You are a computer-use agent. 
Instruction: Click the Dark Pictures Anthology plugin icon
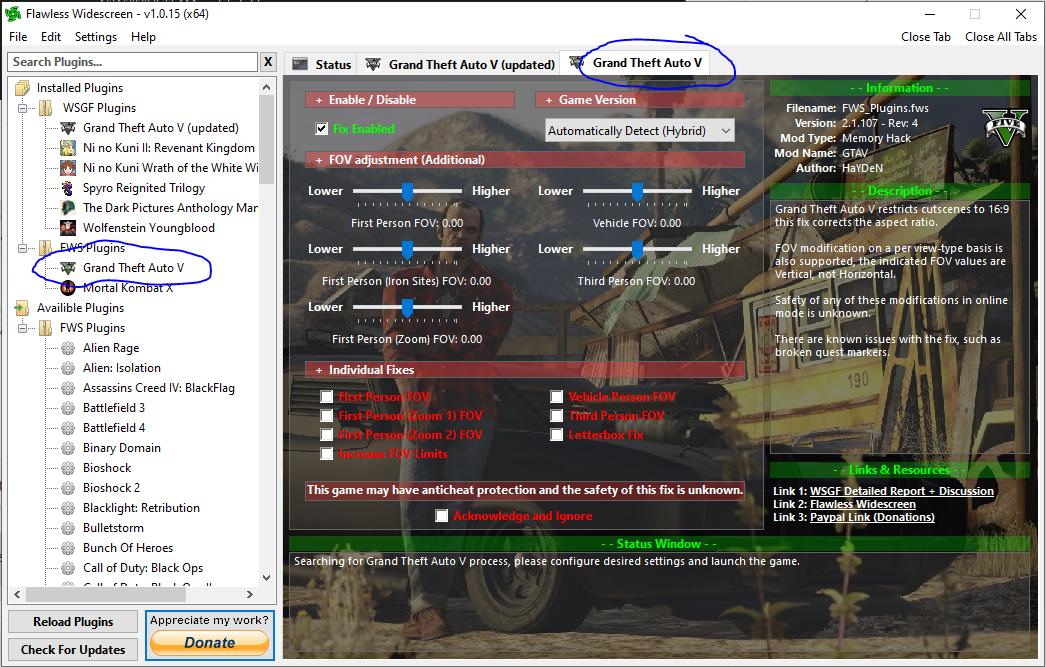pyautogui.click(x=68, y=208)
